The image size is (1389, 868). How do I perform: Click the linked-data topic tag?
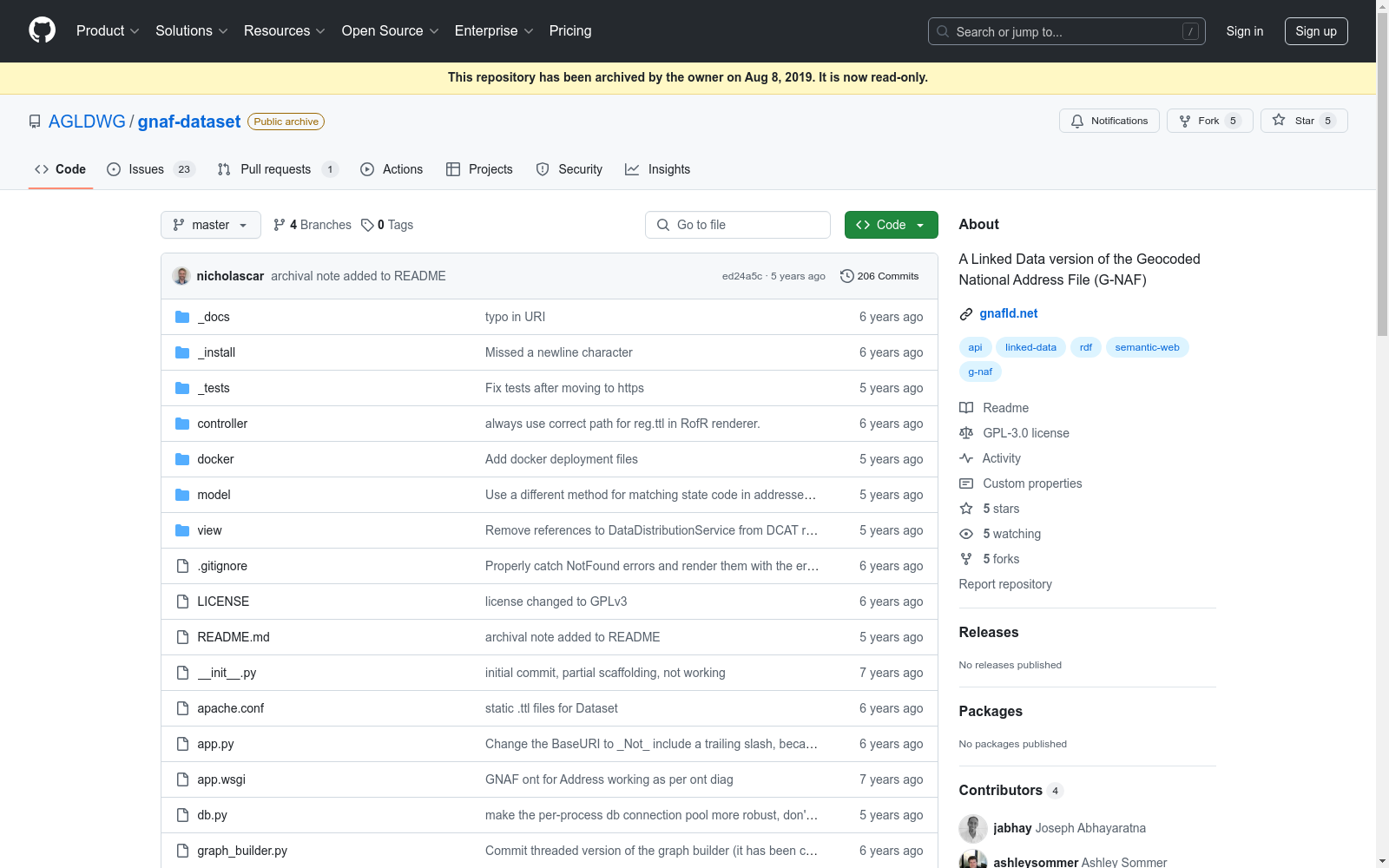[1030, 347]
